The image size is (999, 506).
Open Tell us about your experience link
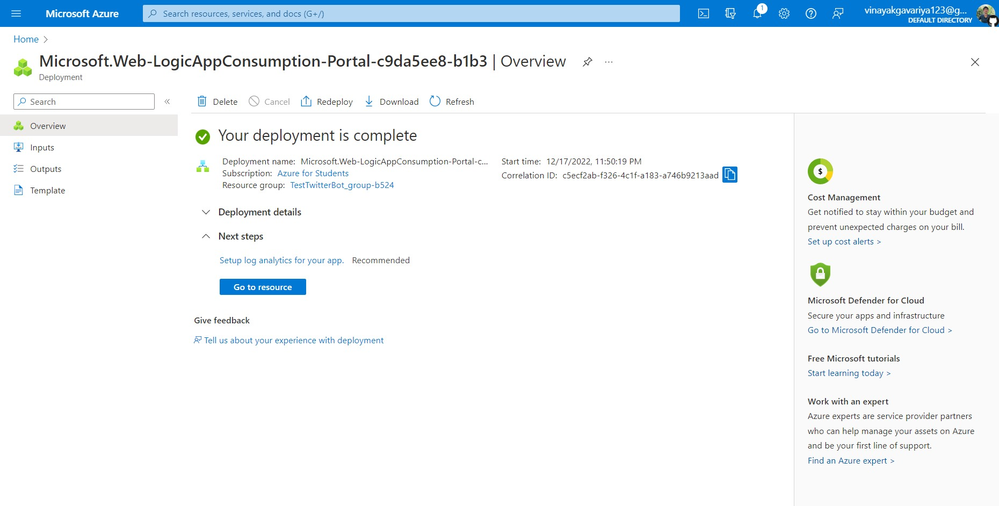[x=289, y=340]
